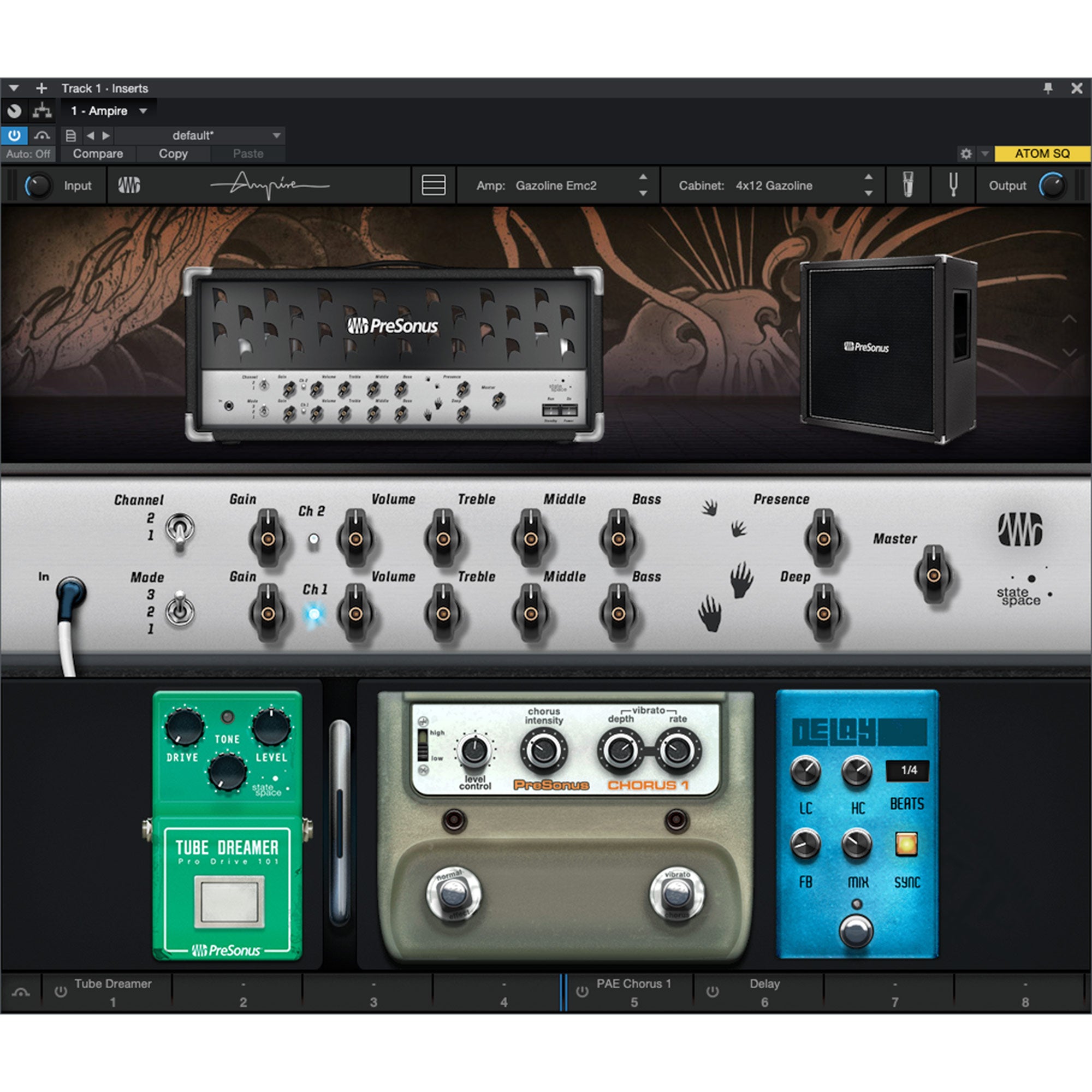
Task: Click the pedalboard view icon beside Amp
Action: (434, 185)
